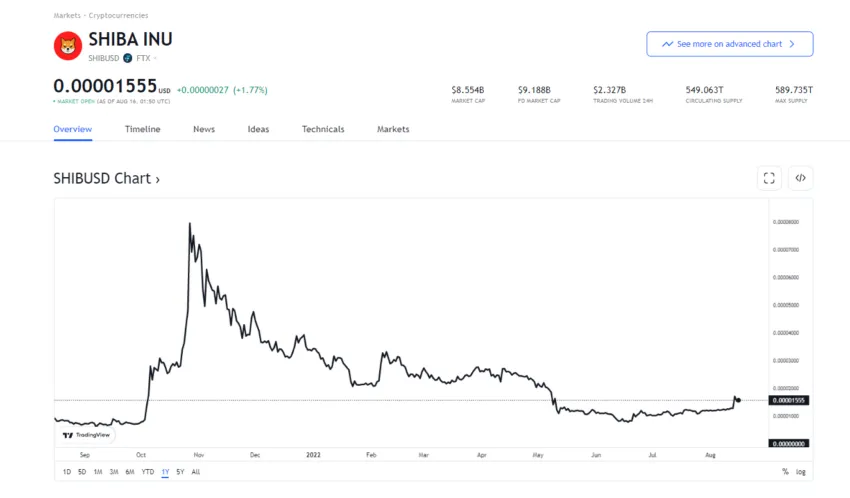Select the 1D time range
This screenshot has height=498, width=850.
(67, 472)
